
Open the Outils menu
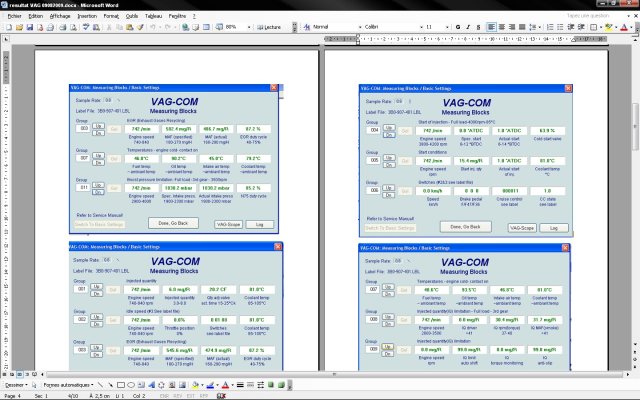132,16
